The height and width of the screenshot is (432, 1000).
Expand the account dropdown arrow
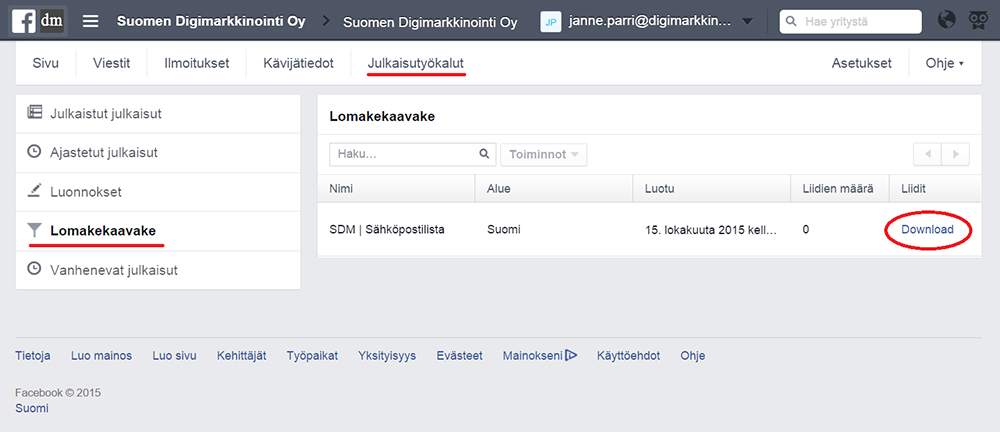[747, 22]
